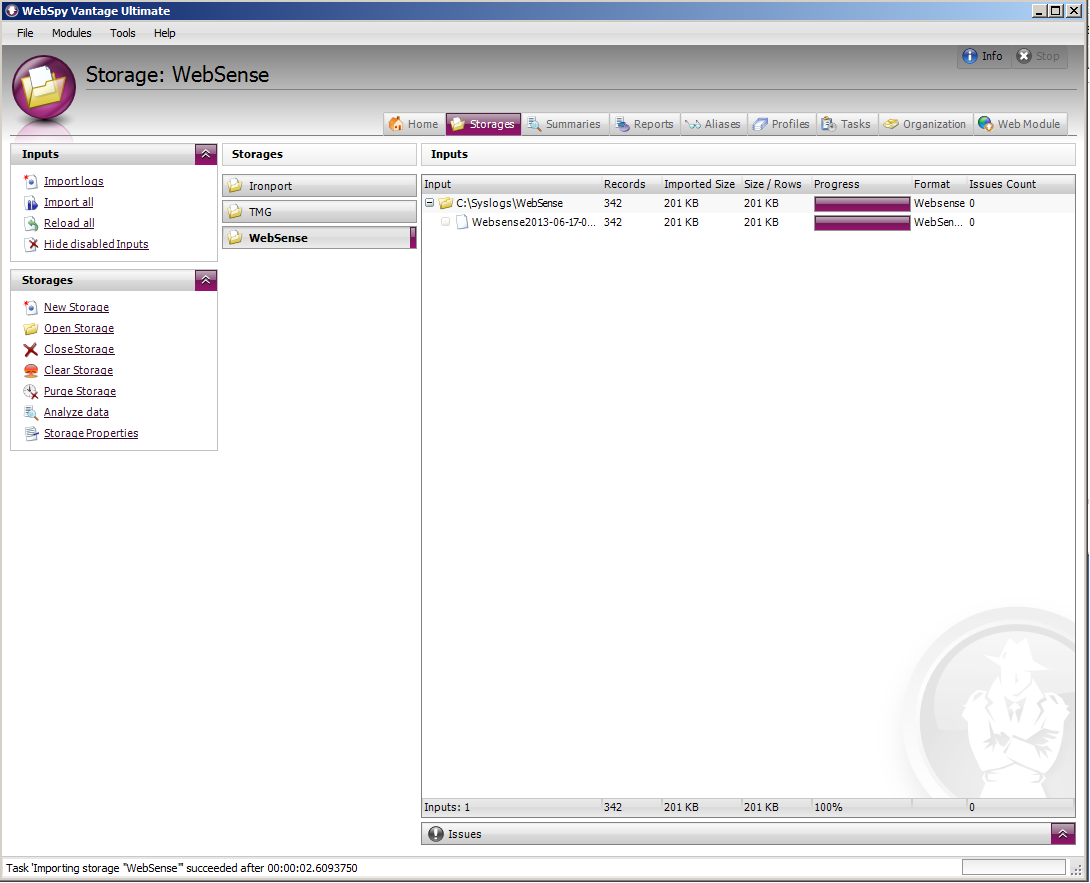The width and height of the screenshot is (1090, 883).
Task: Click the Reload all link
Action: pos(69,223)
